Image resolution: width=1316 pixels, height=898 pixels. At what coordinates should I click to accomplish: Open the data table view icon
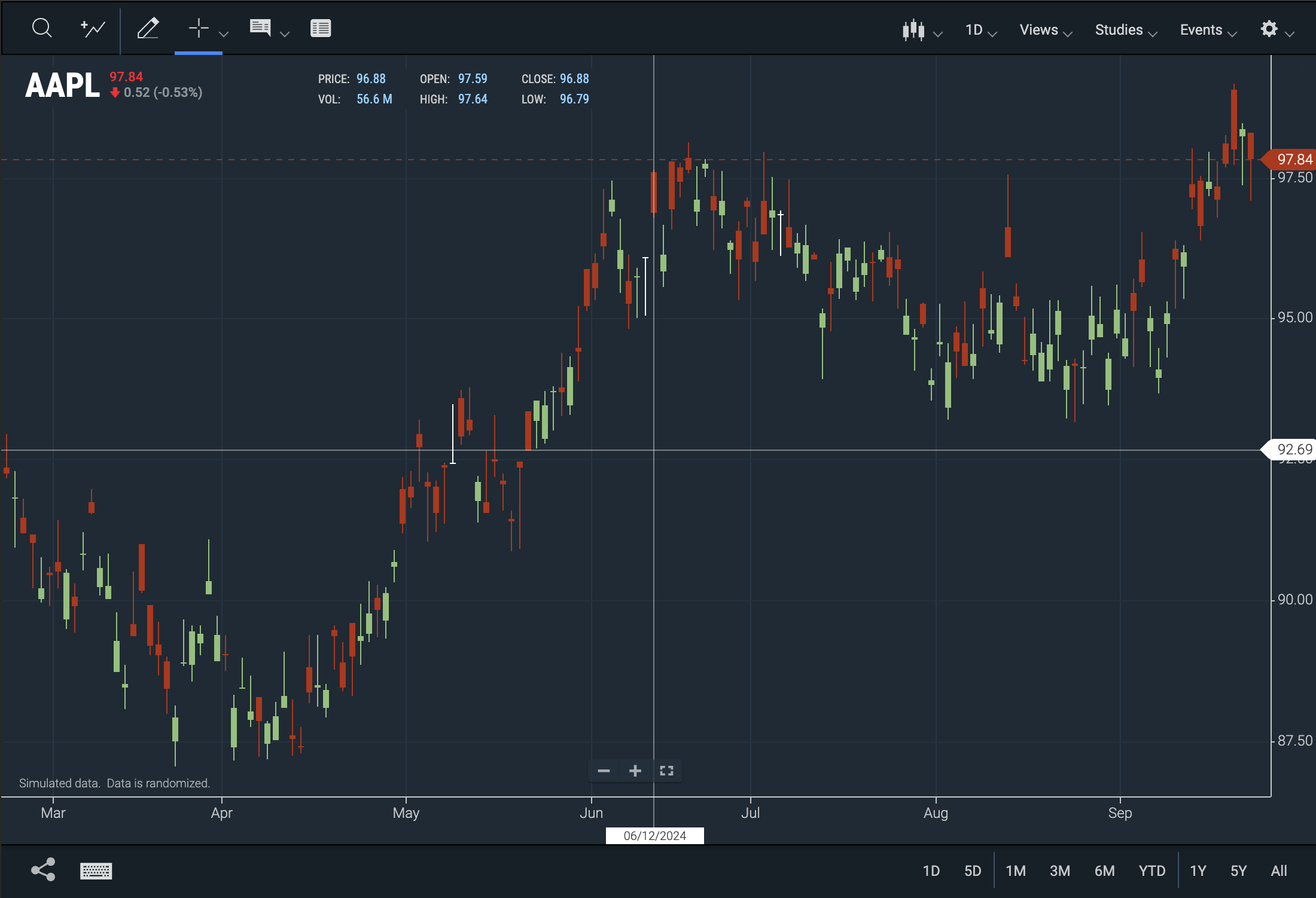coord(321,28)
